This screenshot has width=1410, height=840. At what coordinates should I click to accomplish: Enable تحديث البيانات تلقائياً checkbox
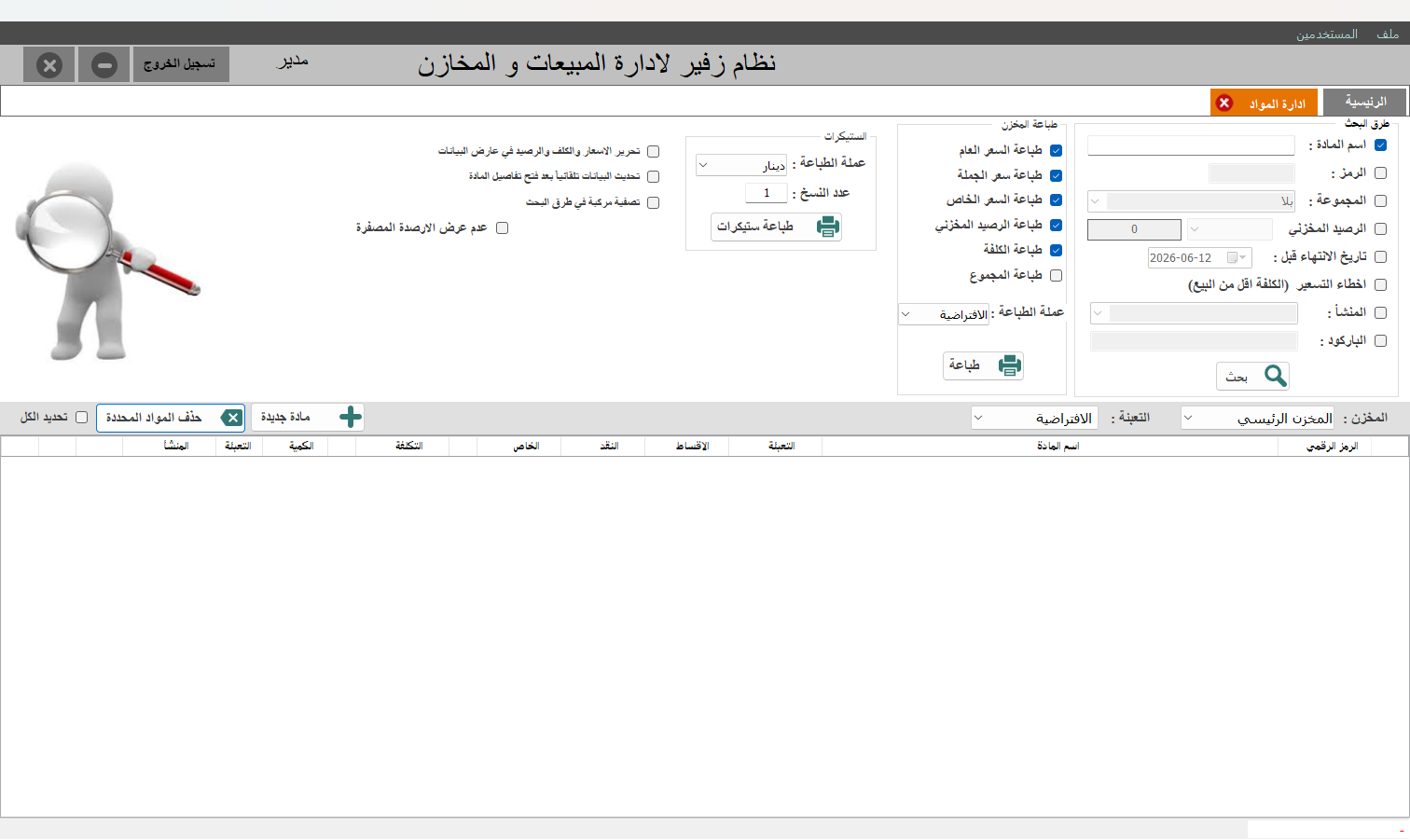pyautogui.click(x=653, y=176)
